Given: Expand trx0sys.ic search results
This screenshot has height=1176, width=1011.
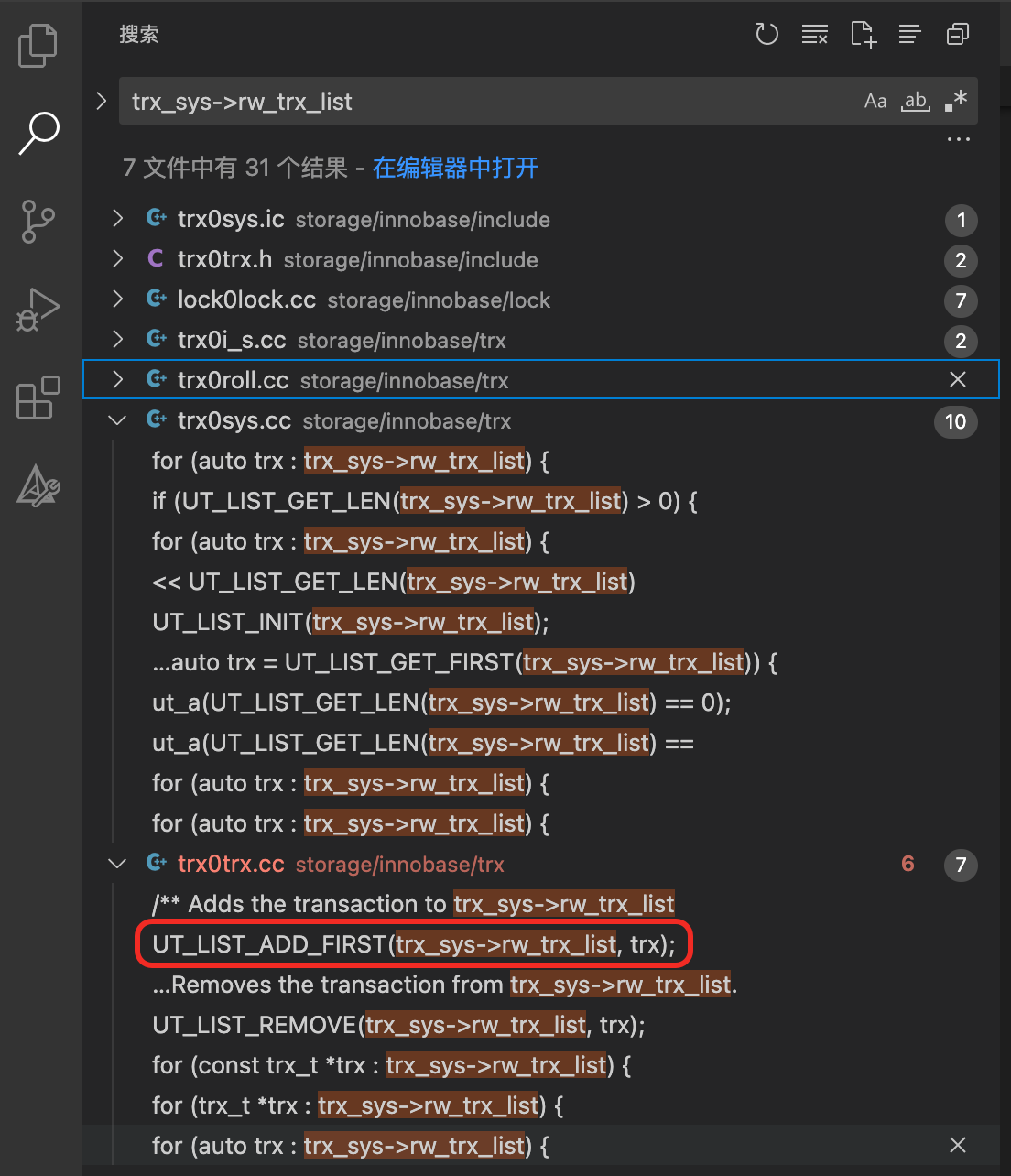Looking at the screenshot, I should (x=117, y=219).
